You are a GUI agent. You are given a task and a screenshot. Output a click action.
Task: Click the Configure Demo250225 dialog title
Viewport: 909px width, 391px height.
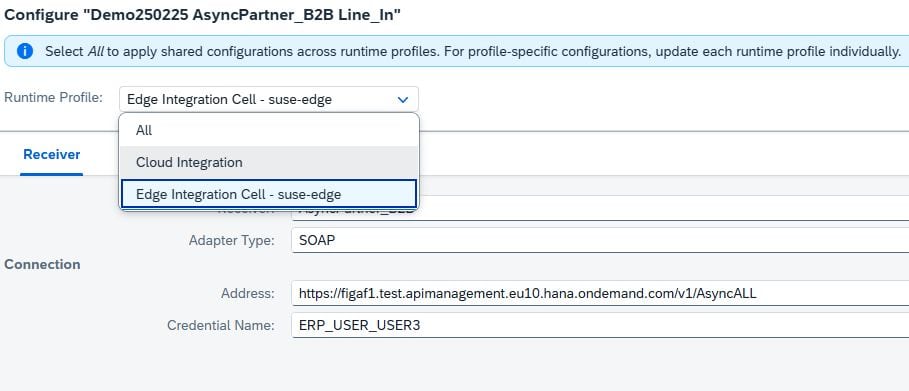tap(202, 15)
